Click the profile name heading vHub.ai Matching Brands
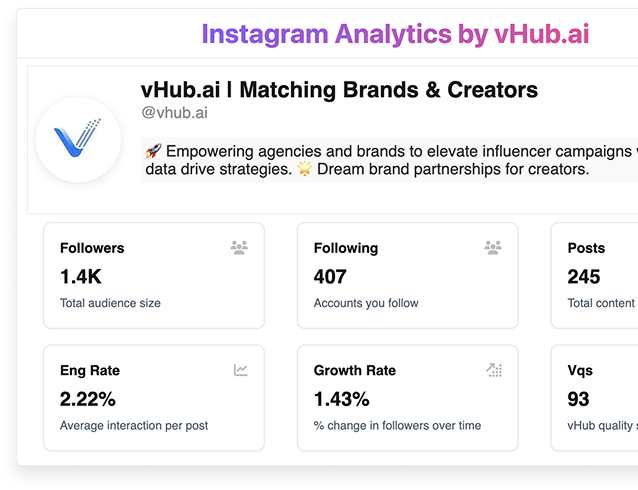The height and width of the screenshot is (490, 638). pos(339,90)
